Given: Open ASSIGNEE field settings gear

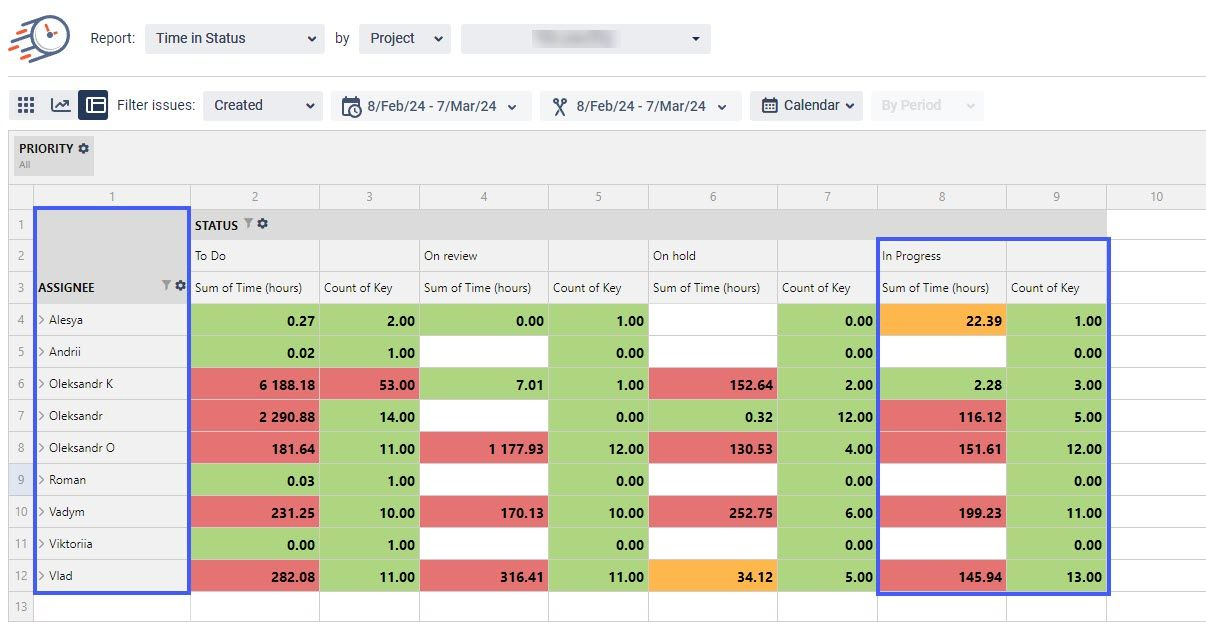Looking at the screenshot, I should point(181,286).
